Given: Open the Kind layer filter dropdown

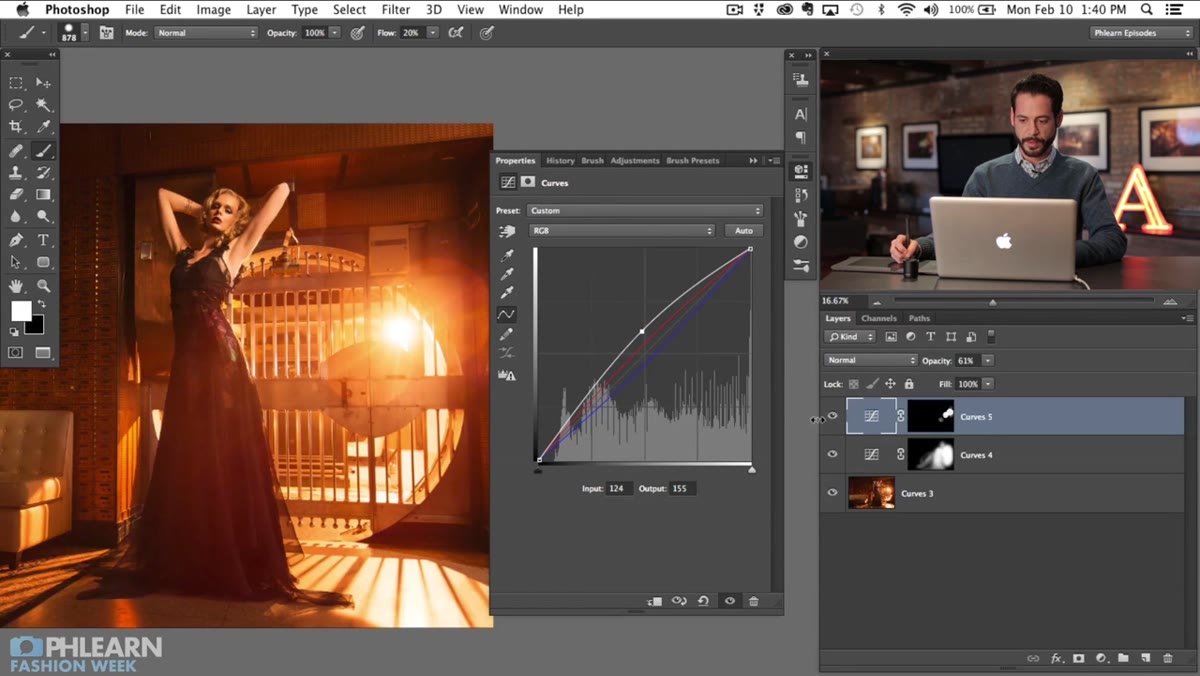Looking at the screenshot, I should point(851,337).
